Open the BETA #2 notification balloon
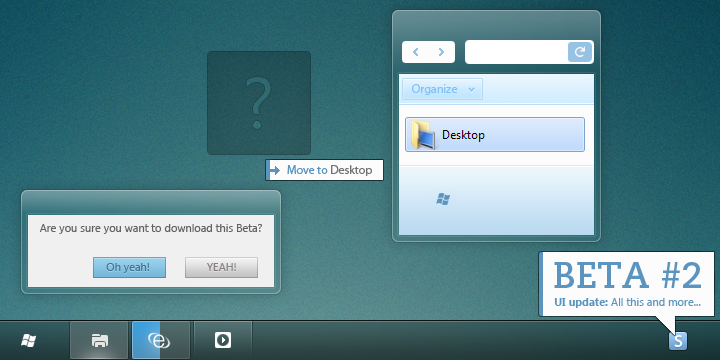720x360 pixels. coord(627,284)
